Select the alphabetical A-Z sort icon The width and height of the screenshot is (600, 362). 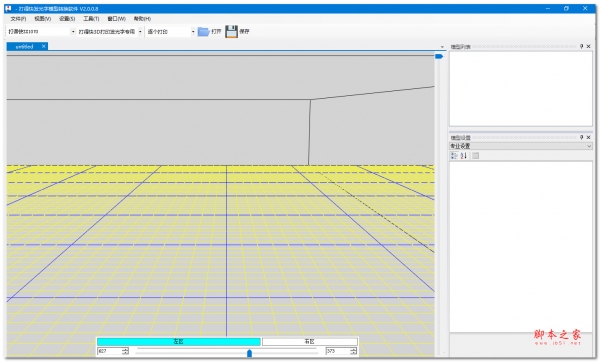(463, 156)
